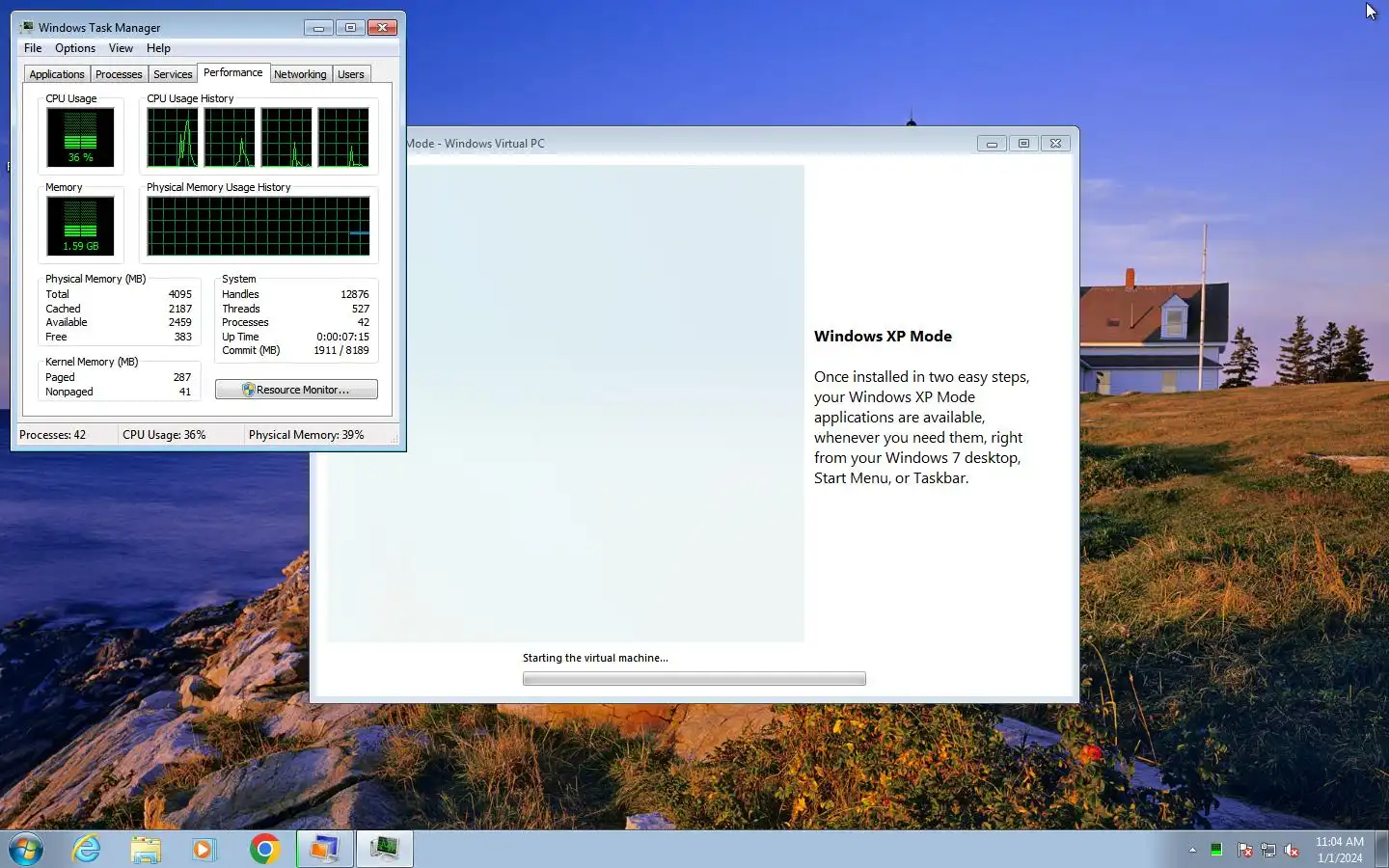Click status bar Physical Memory: 39%
The height and width of the screenshot is (868, 1389).
(x=307, y=435)
